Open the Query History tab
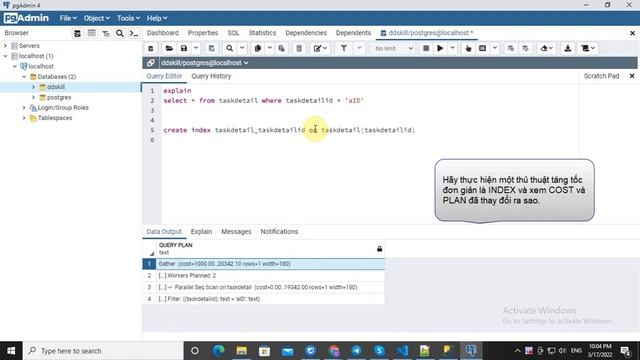 [x=211, y=76]
